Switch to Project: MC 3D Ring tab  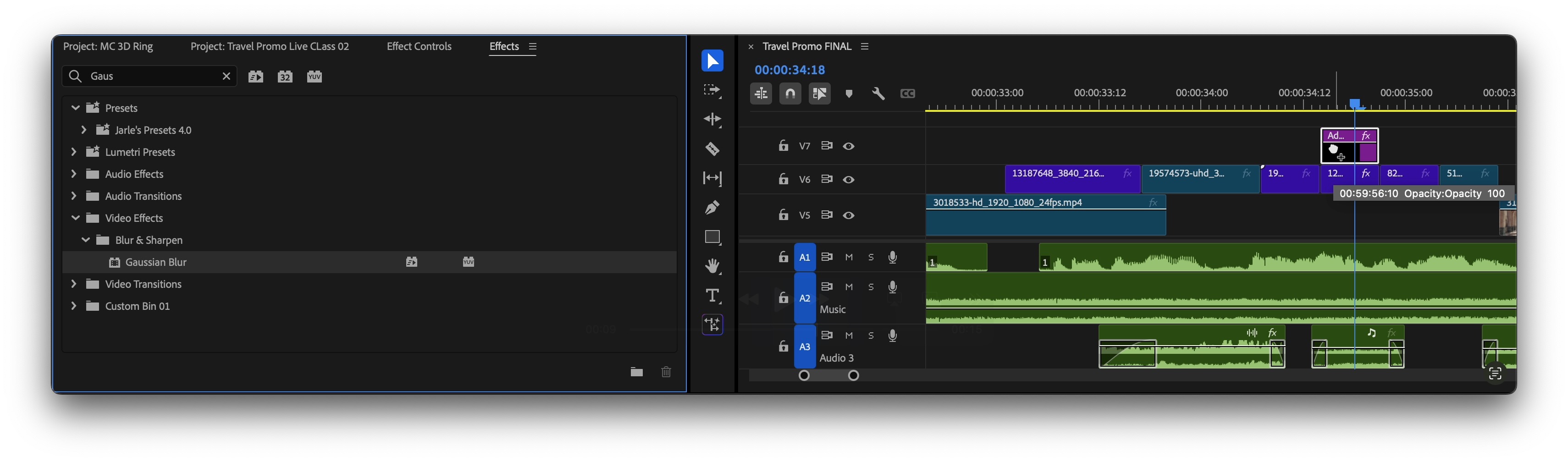point(108,47)
